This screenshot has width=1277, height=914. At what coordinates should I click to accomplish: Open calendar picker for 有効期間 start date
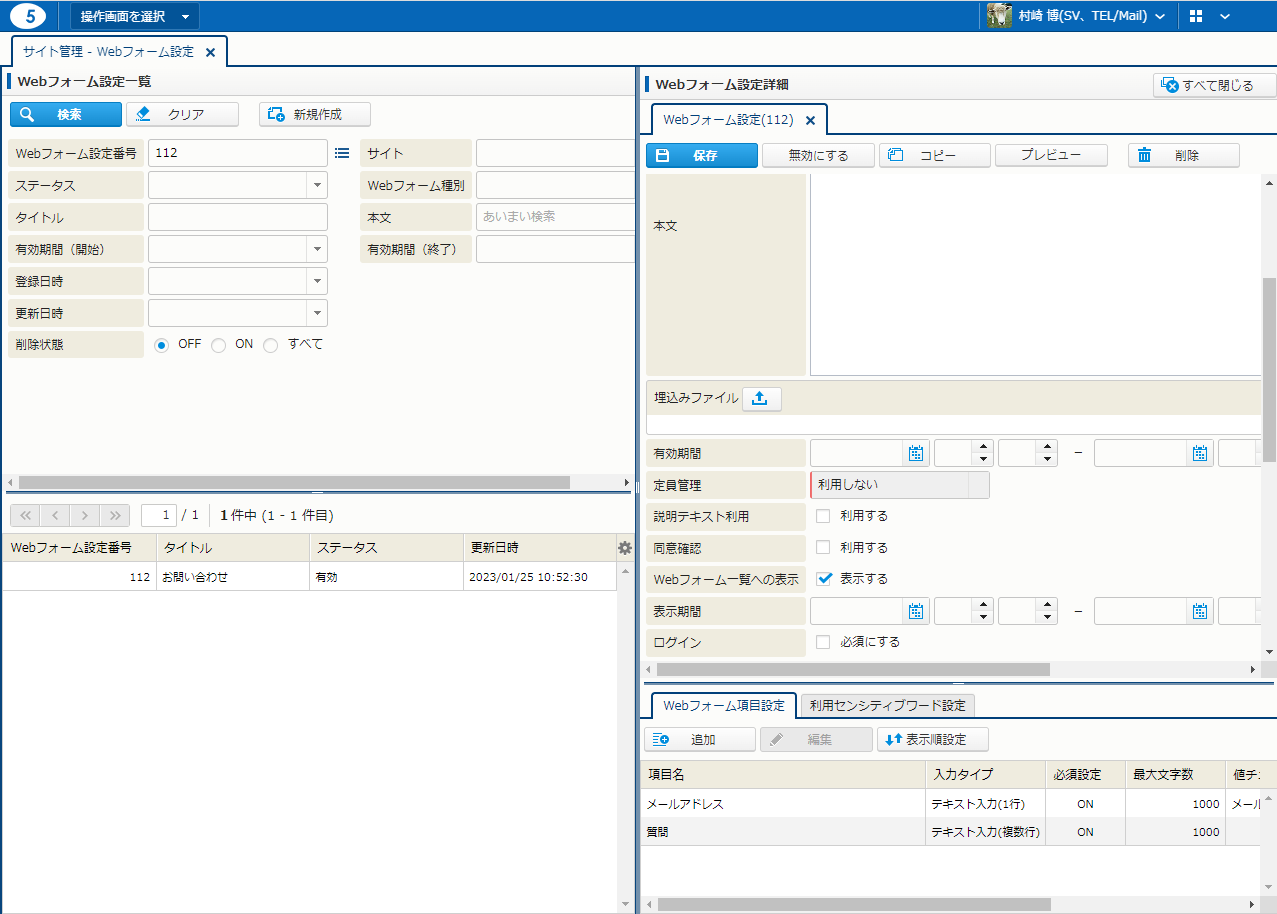915,453
